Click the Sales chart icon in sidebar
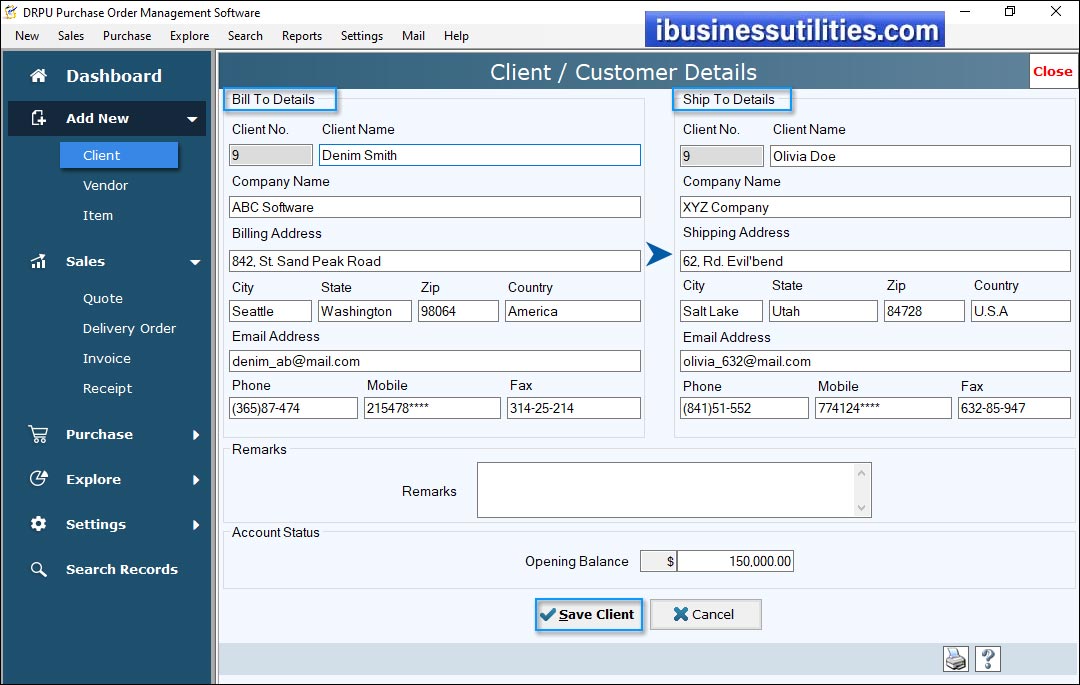Screen dimensions: 1080x685 point(38,262)
